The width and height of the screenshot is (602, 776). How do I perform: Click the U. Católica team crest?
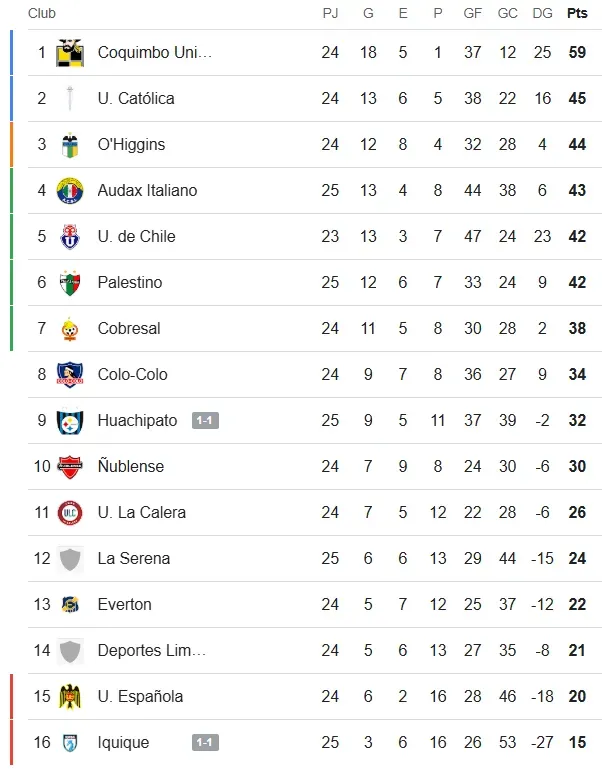(70, 98)
